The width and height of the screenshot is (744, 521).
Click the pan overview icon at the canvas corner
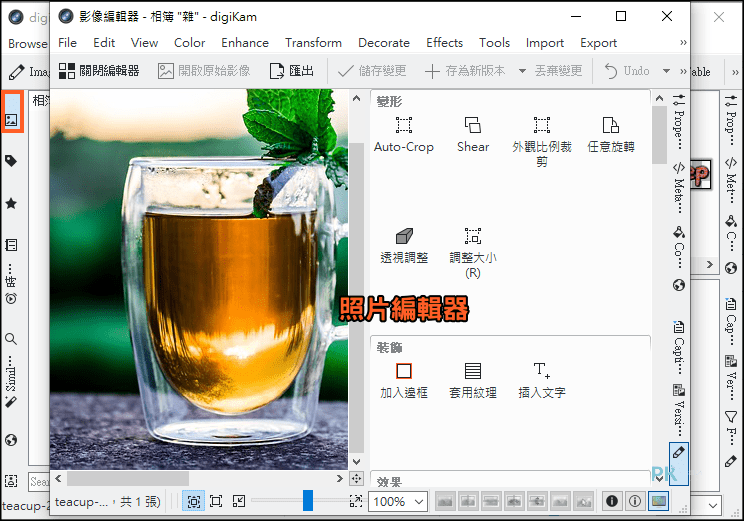point(356,478)
